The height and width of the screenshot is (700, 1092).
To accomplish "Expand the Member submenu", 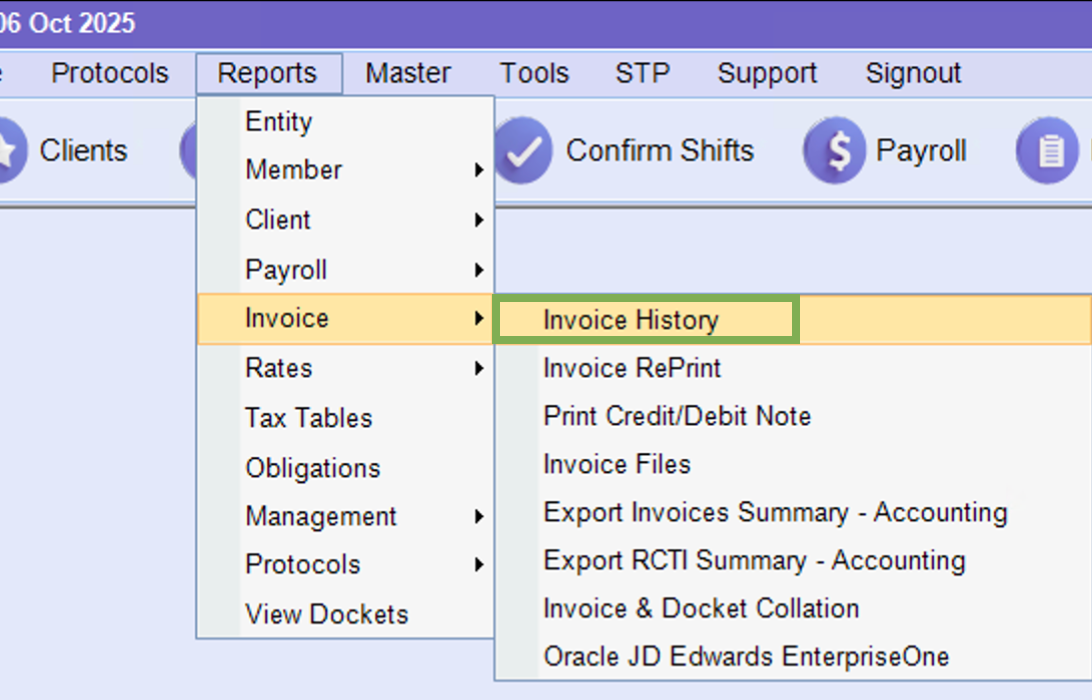I will [294, 170].
